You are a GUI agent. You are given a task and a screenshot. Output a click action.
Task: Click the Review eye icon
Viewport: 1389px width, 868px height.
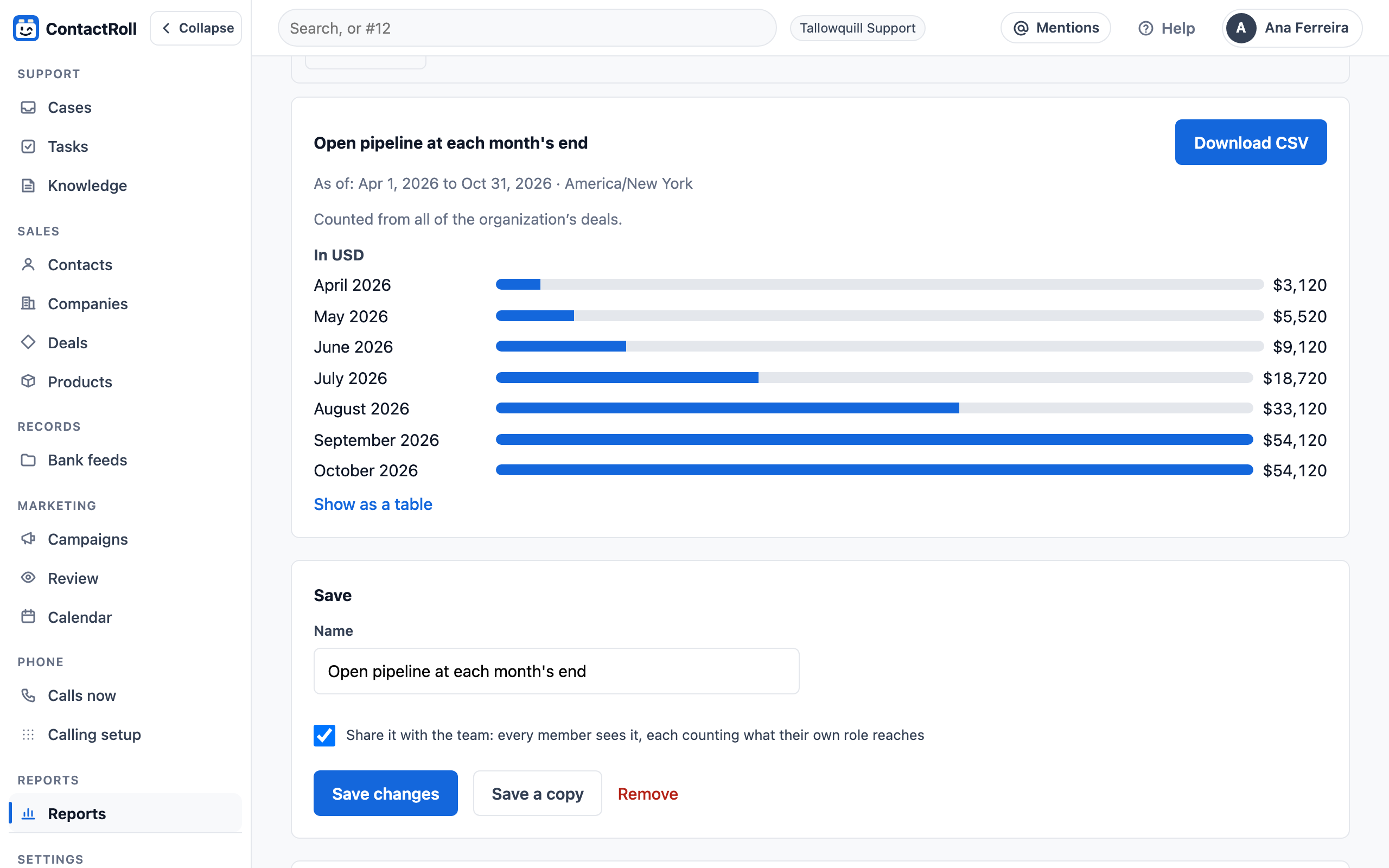(28, 578)
